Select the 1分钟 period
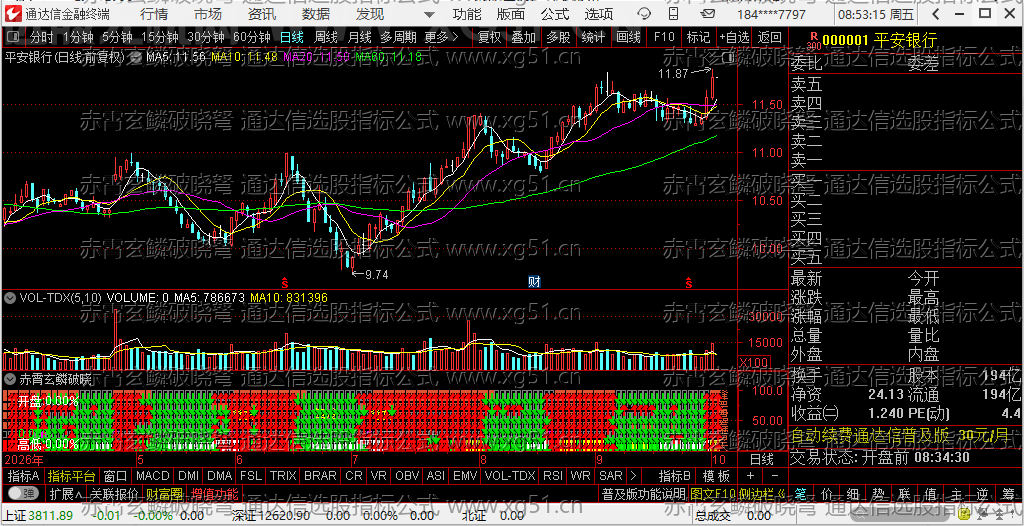Image resolution: width=1024 pixels, height=526 pixels. (x=79, y=38)
